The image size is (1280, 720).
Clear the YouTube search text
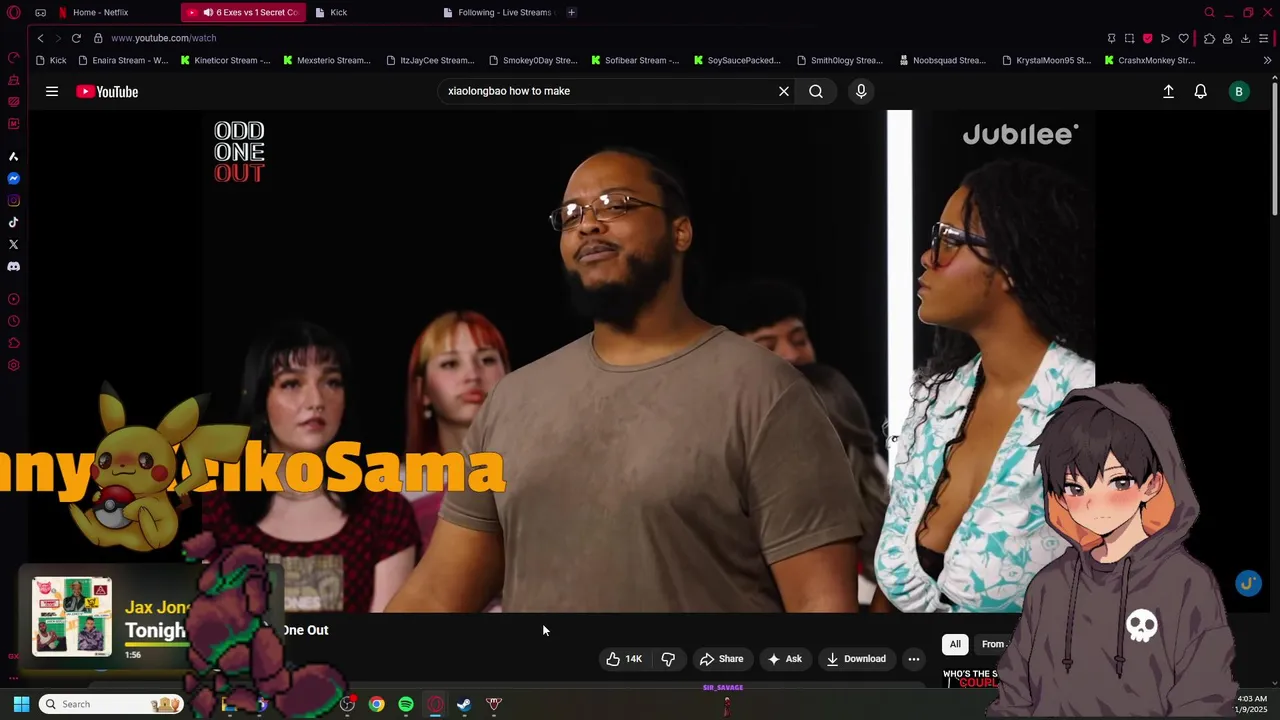pos(784,91)
